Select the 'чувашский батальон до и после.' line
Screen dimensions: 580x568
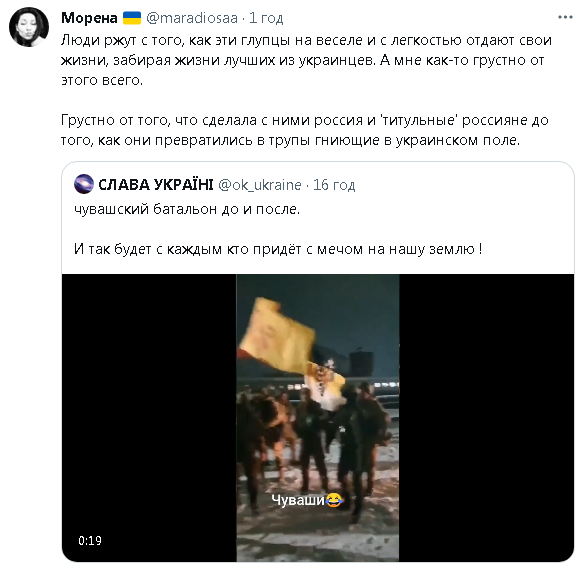tap(187, 209)
